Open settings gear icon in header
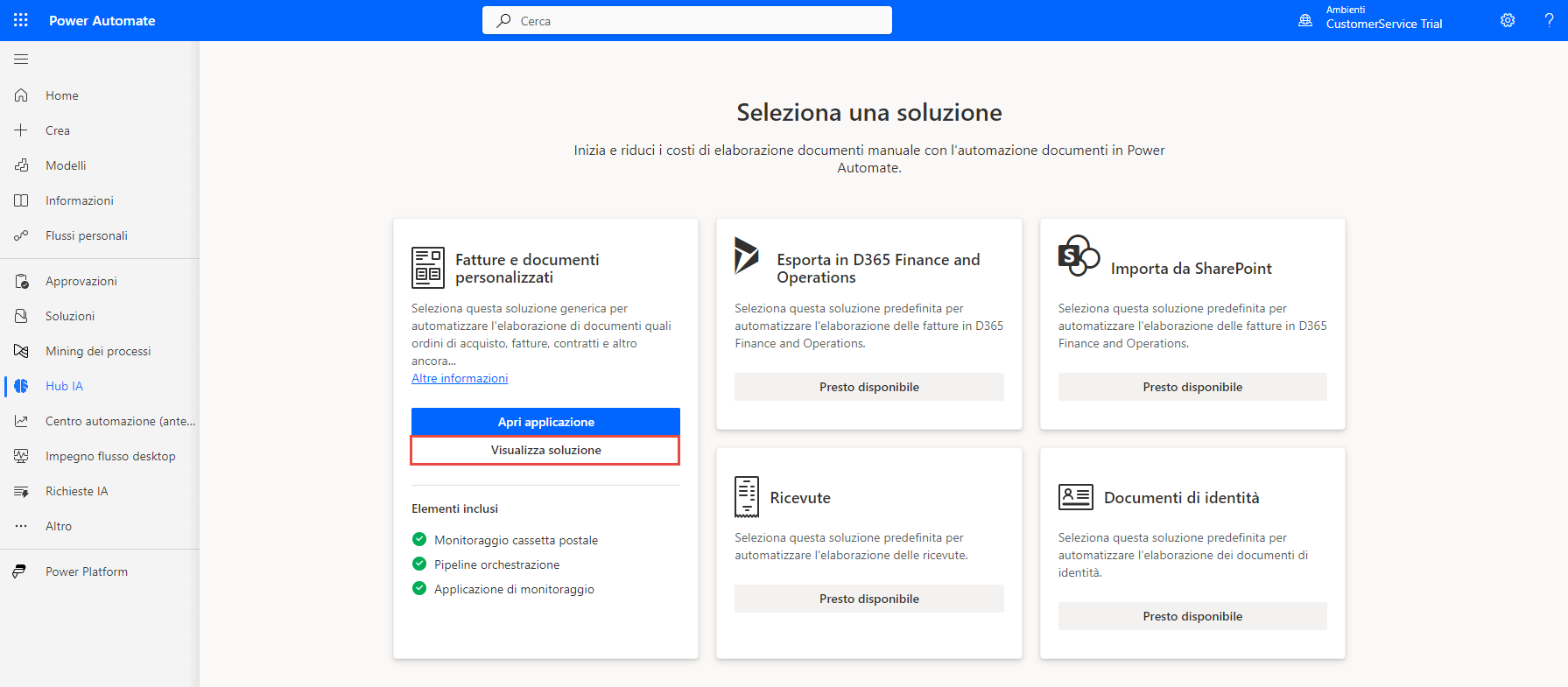 coord(1508,20)
